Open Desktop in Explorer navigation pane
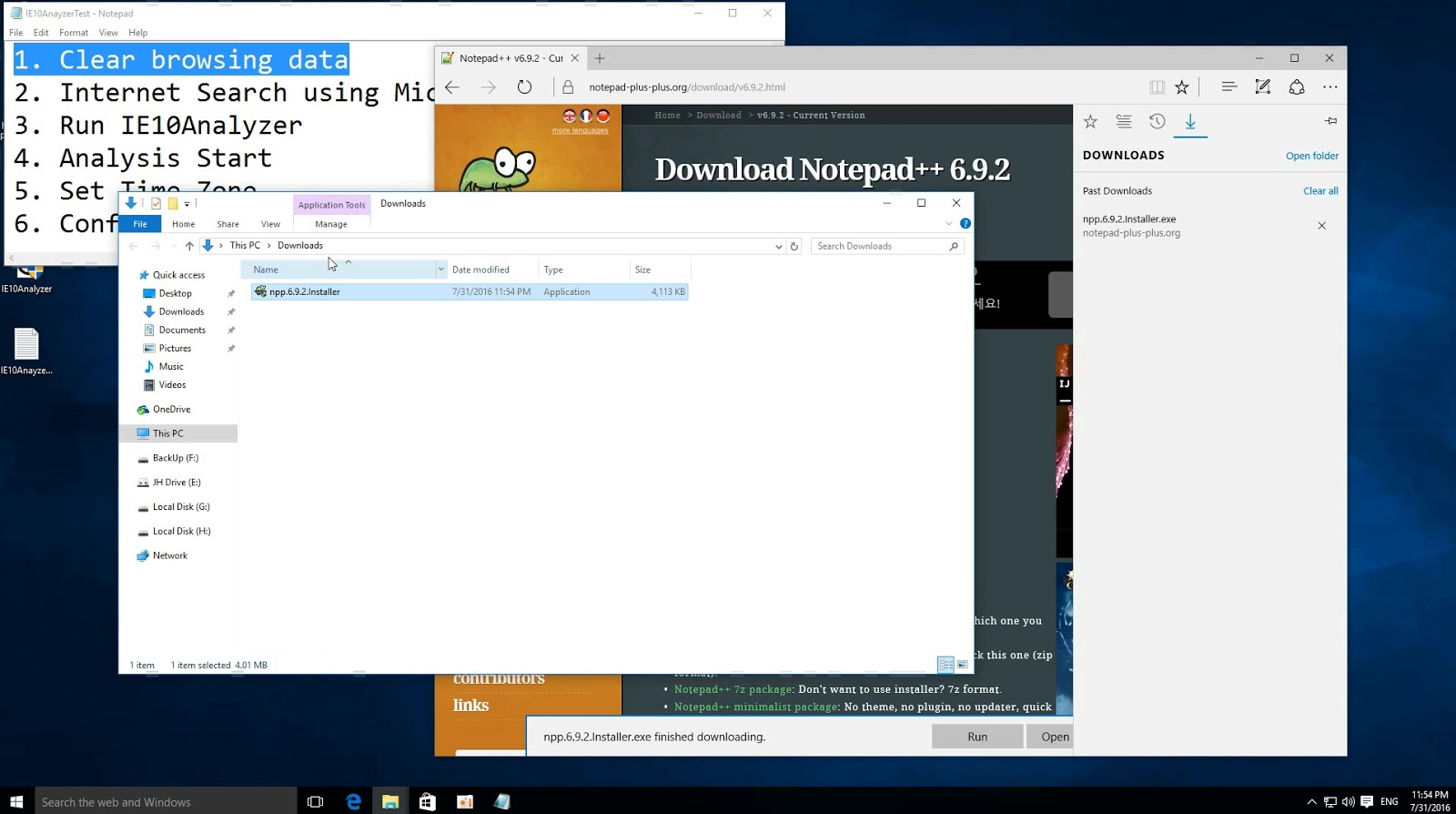The image size is (1456, 814). (x=175, y=293)
